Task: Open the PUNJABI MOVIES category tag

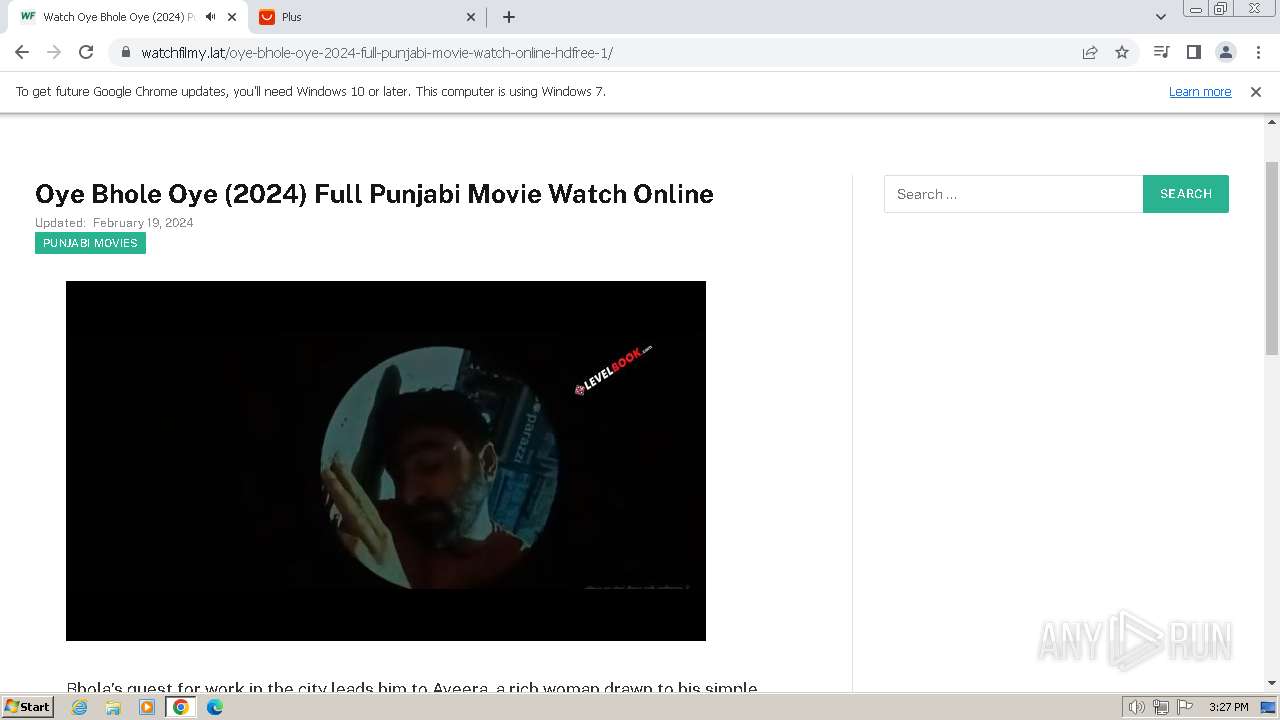Action: click(90, 243)
